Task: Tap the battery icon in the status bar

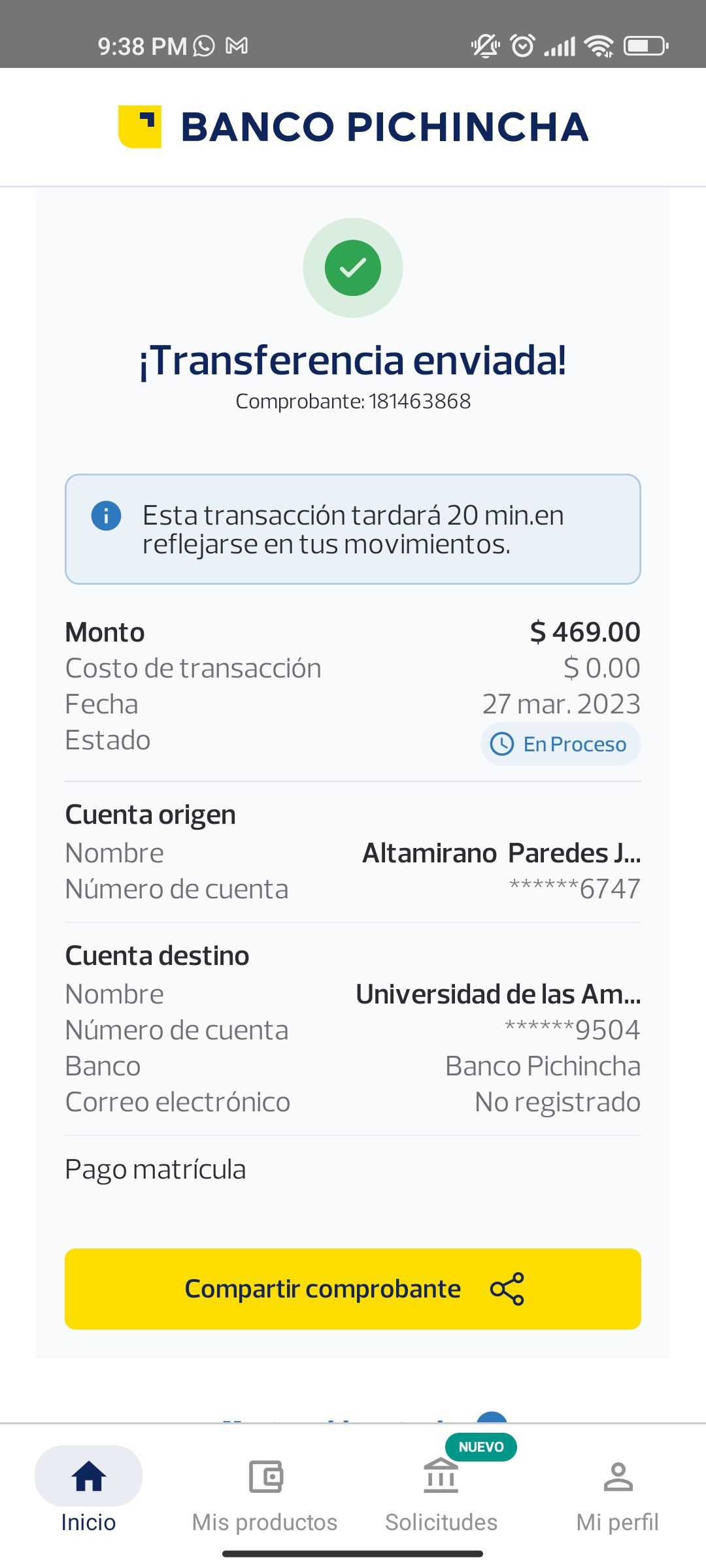Action: tap(646, 46)
